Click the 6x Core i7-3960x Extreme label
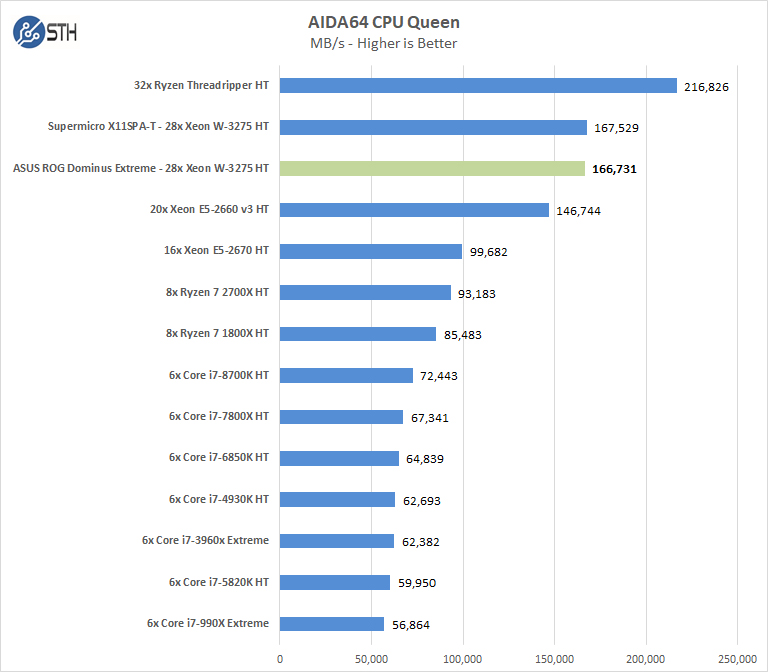 click(206, 541)
